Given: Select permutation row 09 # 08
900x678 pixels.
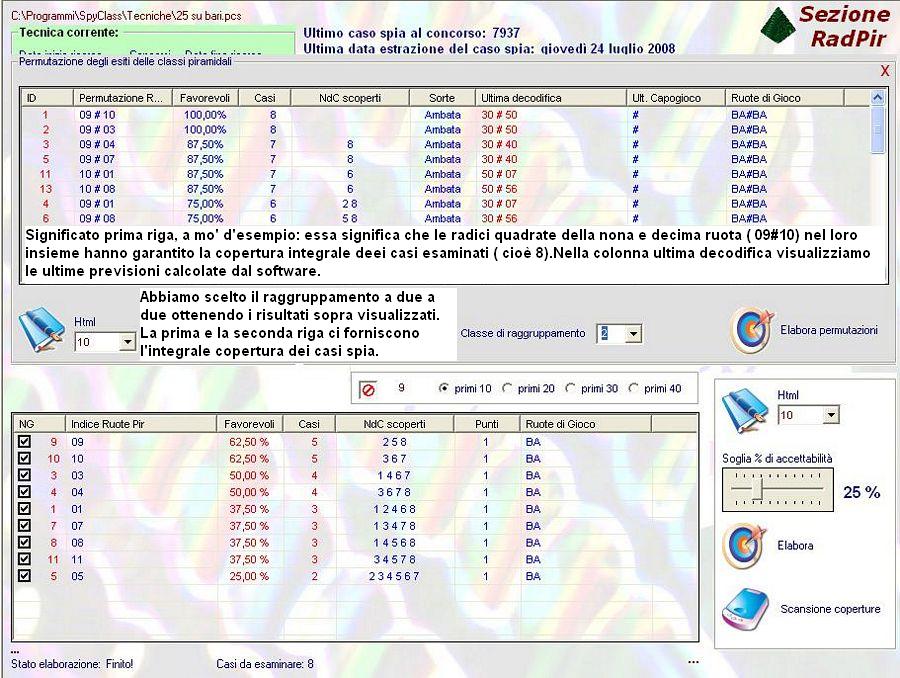Looking at the screenshot, I should (446, 219).
